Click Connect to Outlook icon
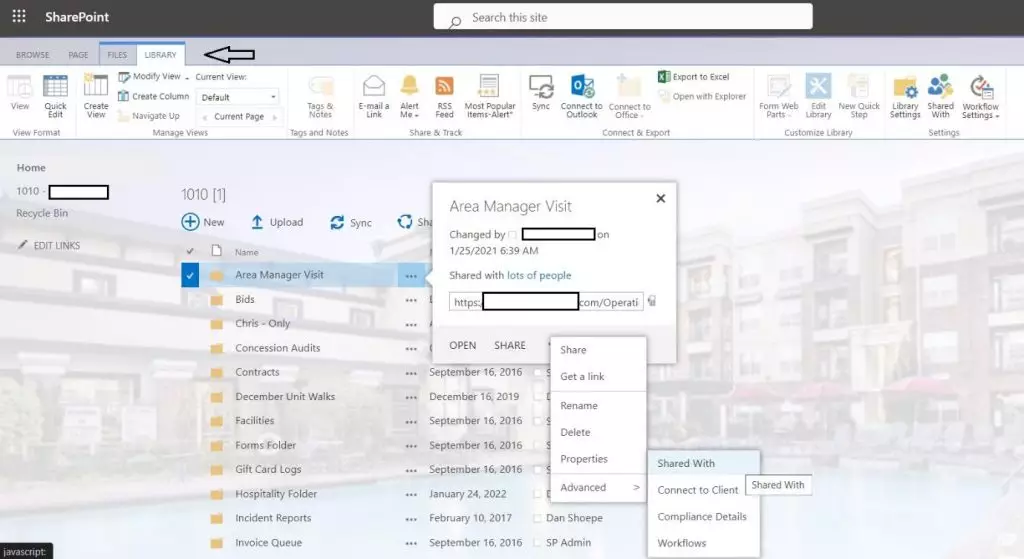 point(582,87)
